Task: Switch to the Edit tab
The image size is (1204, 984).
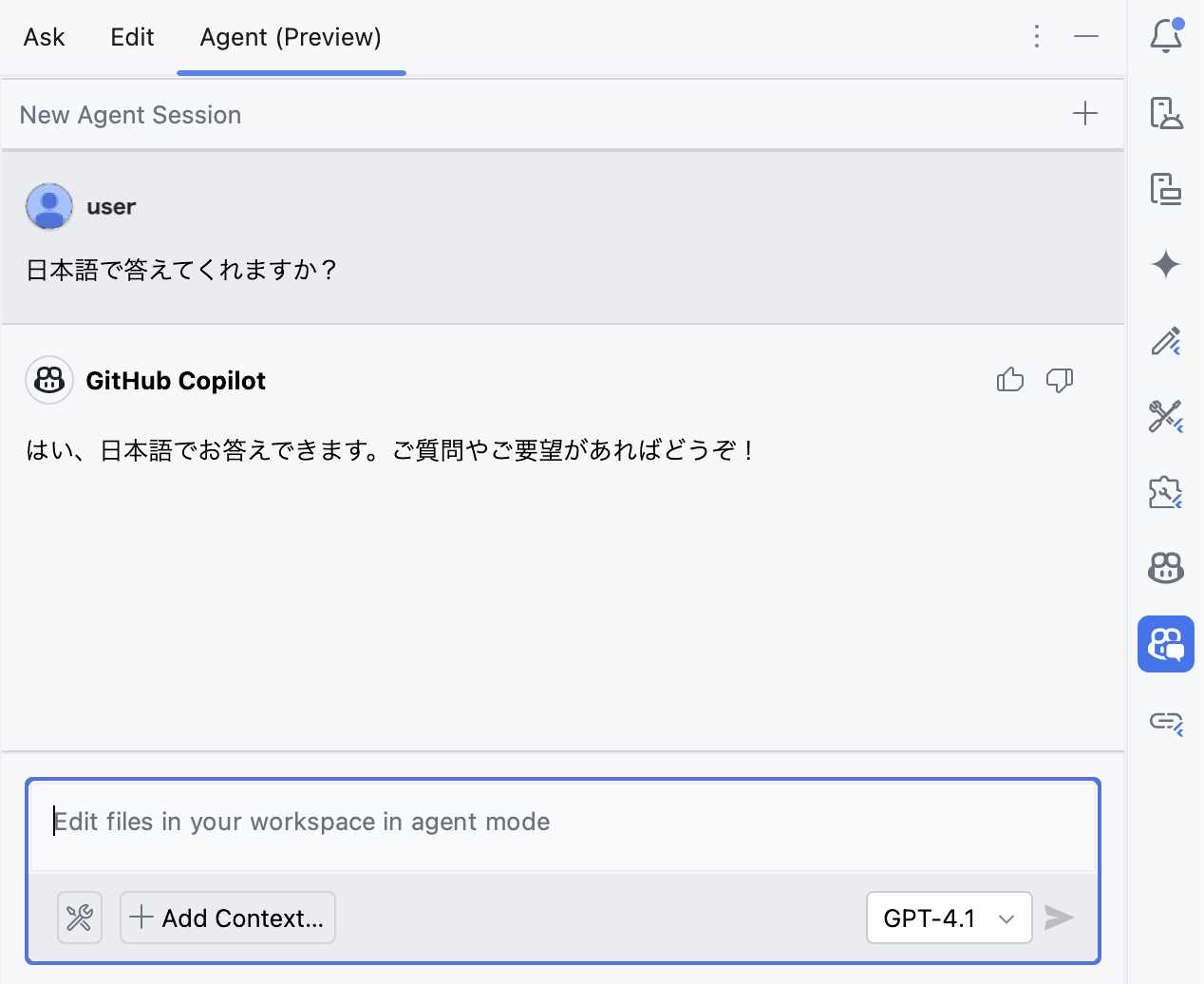Action: tap(132, 36)
